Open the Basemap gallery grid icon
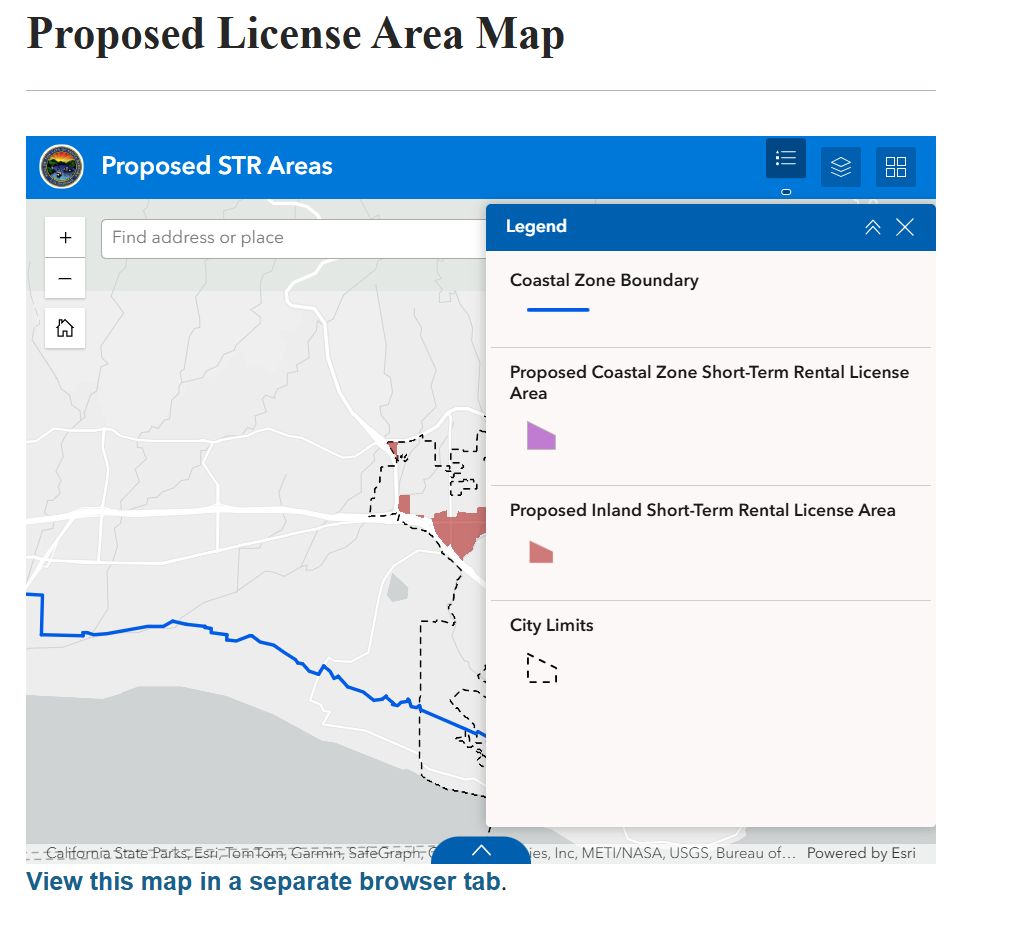Image resolution: width=1015 pixels, height=939 pixels. [x=896, y=167]
